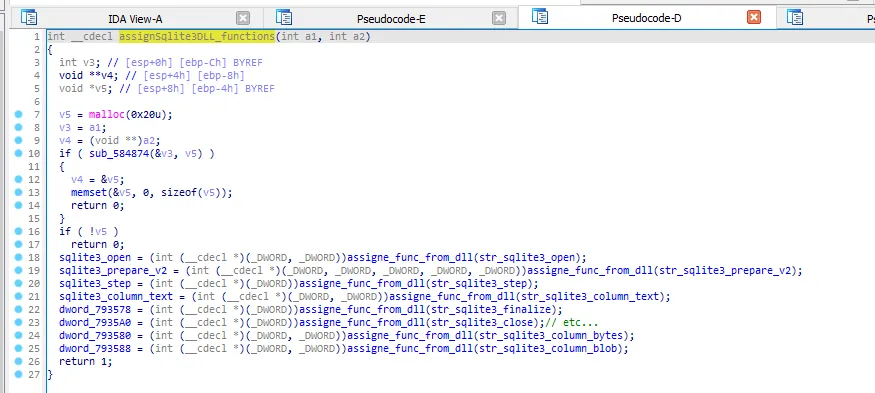Toggle breakpoint dot on line 14
Viewport: 875px width, 393px height.
pyautogui.click(x=18, y=205)
